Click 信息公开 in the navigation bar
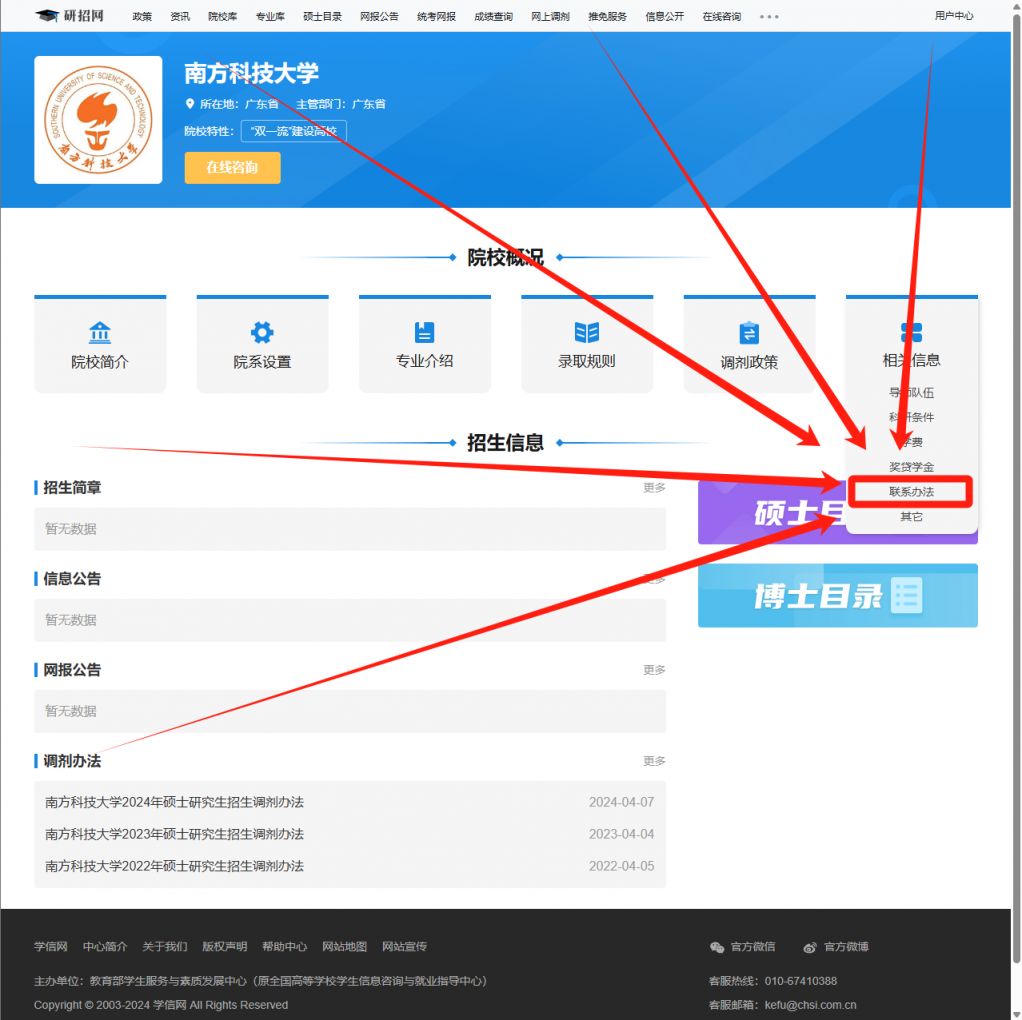The height and width of the screenshot is (1020, 1022). tap(664, 16)
